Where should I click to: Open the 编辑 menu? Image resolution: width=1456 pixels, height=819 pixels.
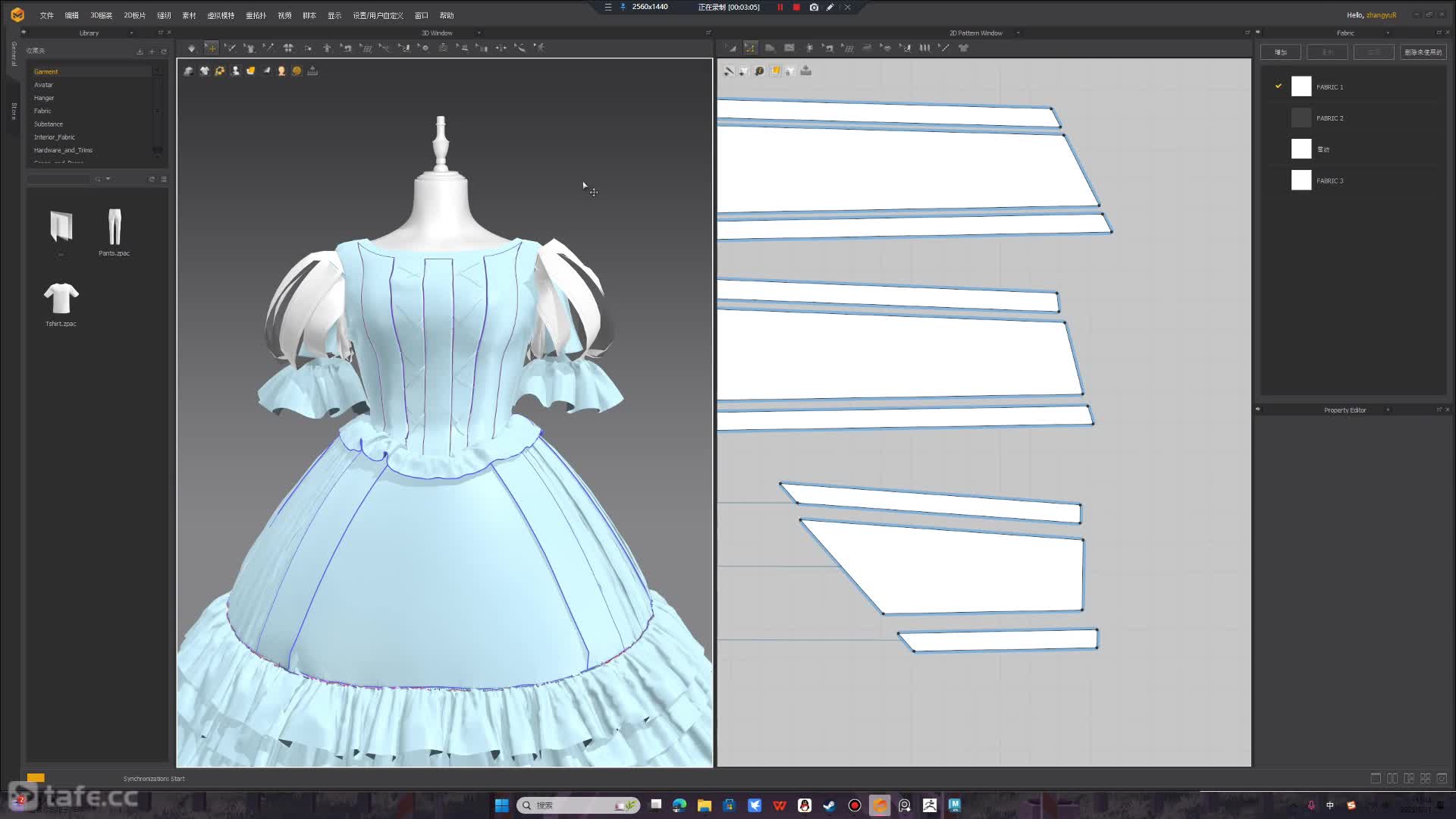(x=72, y=15)
